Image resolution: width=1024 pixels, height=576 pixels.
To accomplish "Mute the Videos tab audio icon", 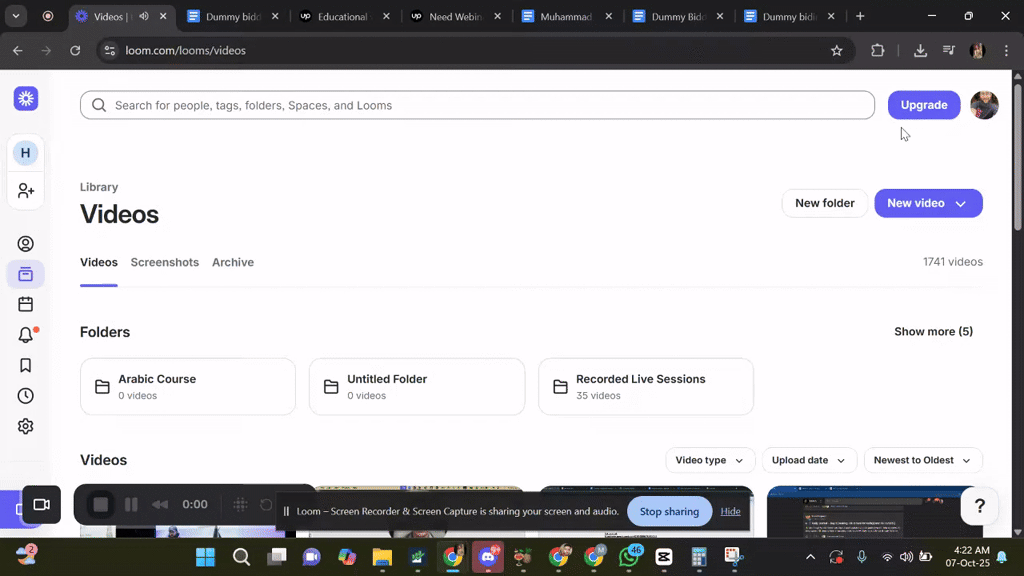I will point(144,16).
